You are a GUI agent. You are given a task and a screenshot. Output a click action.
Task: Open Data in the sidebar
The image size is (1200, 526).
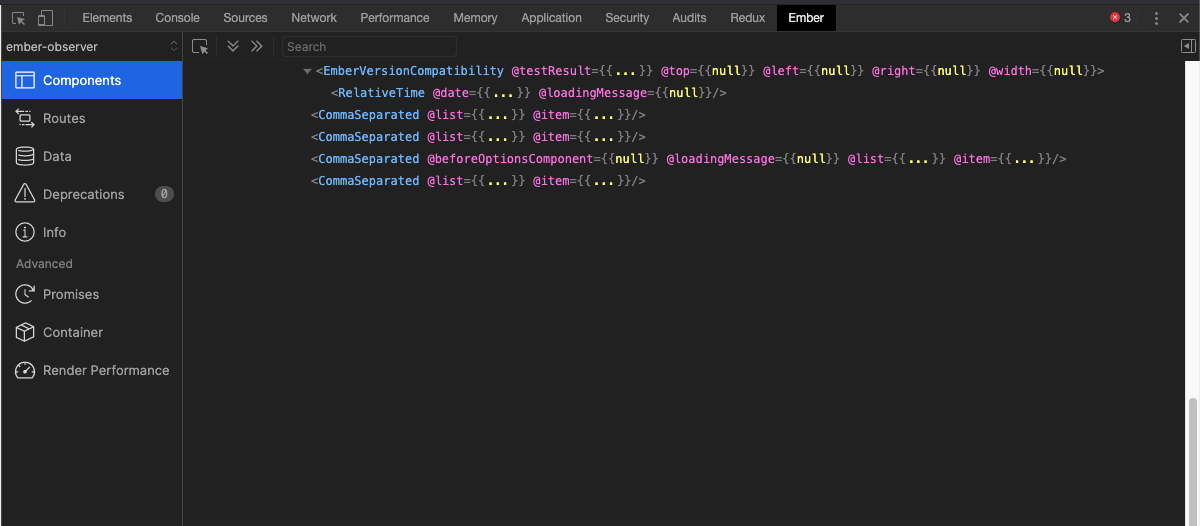(x=91, y=156)
